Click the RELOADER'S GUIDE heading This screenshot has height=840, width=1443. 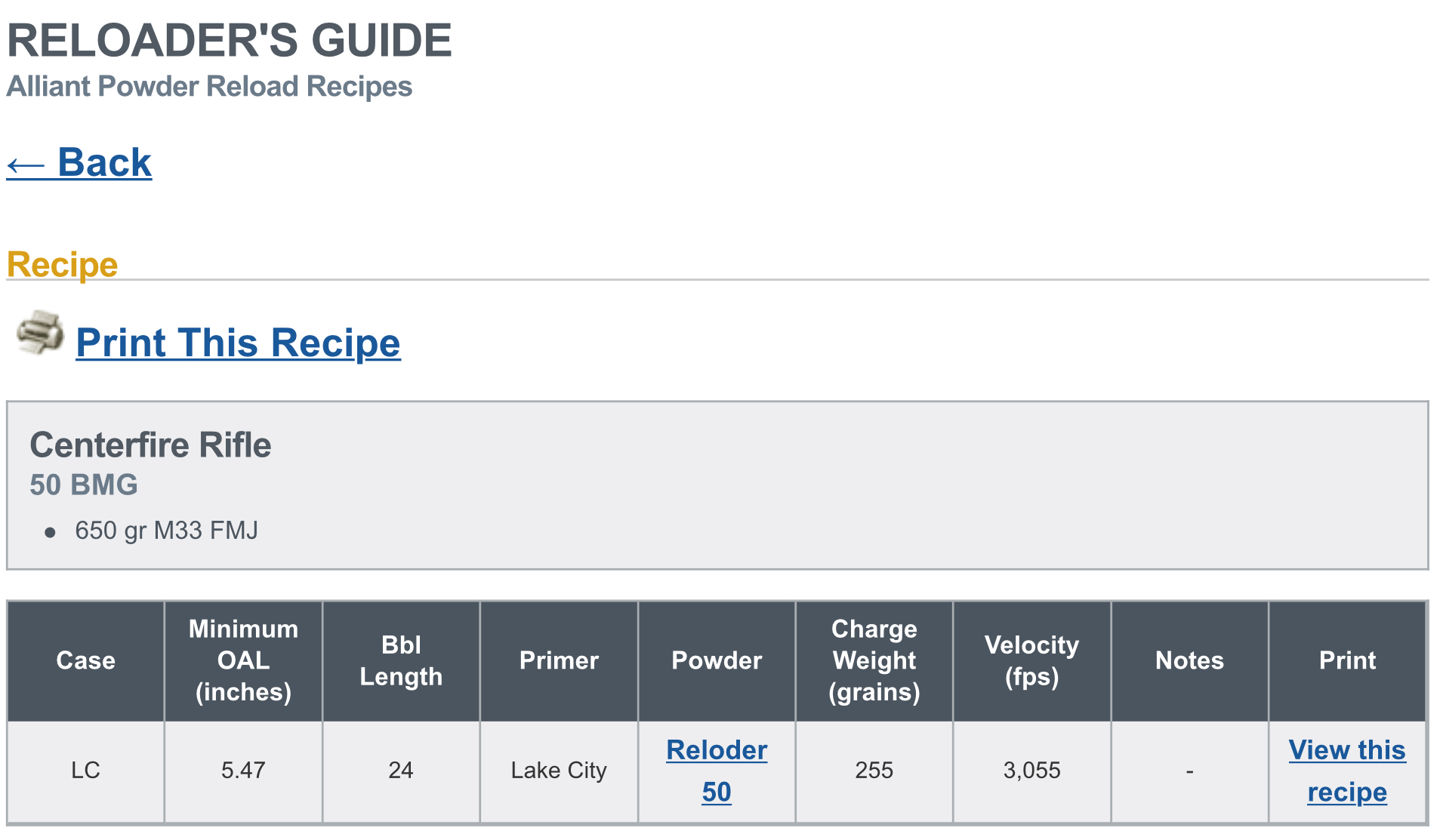tap(229, 40)
